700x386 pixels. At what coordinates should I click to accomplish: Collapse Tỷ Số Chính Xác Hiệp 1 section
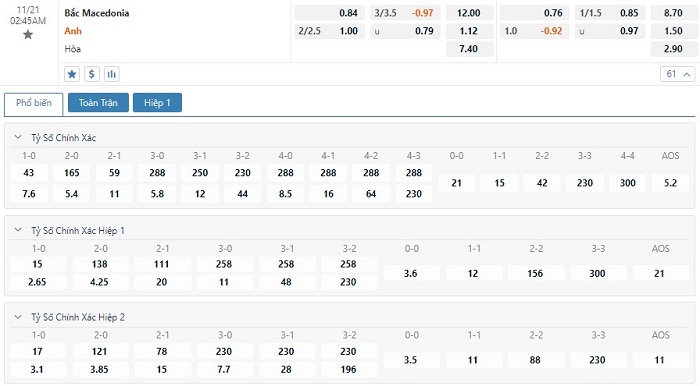click(18, 230)
